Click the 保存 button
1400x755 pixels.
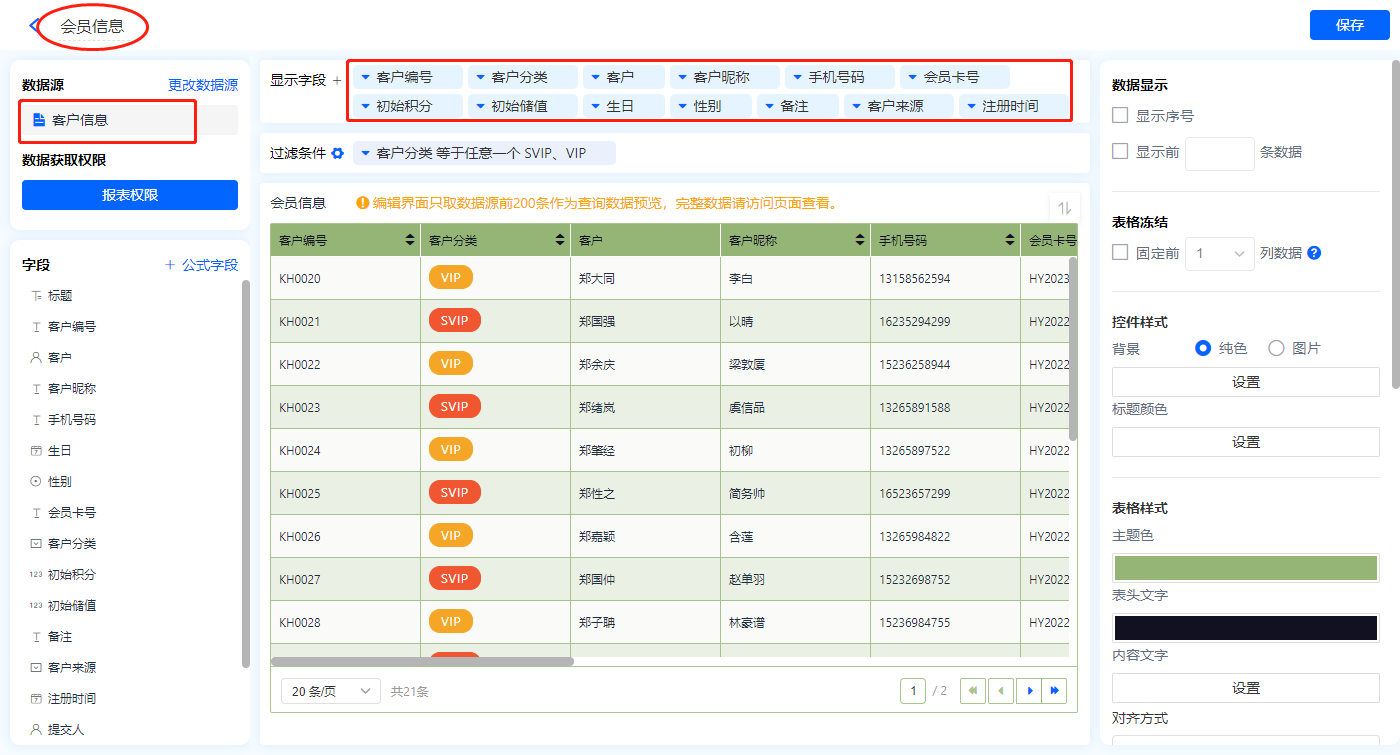click(x=1349, y=25)
